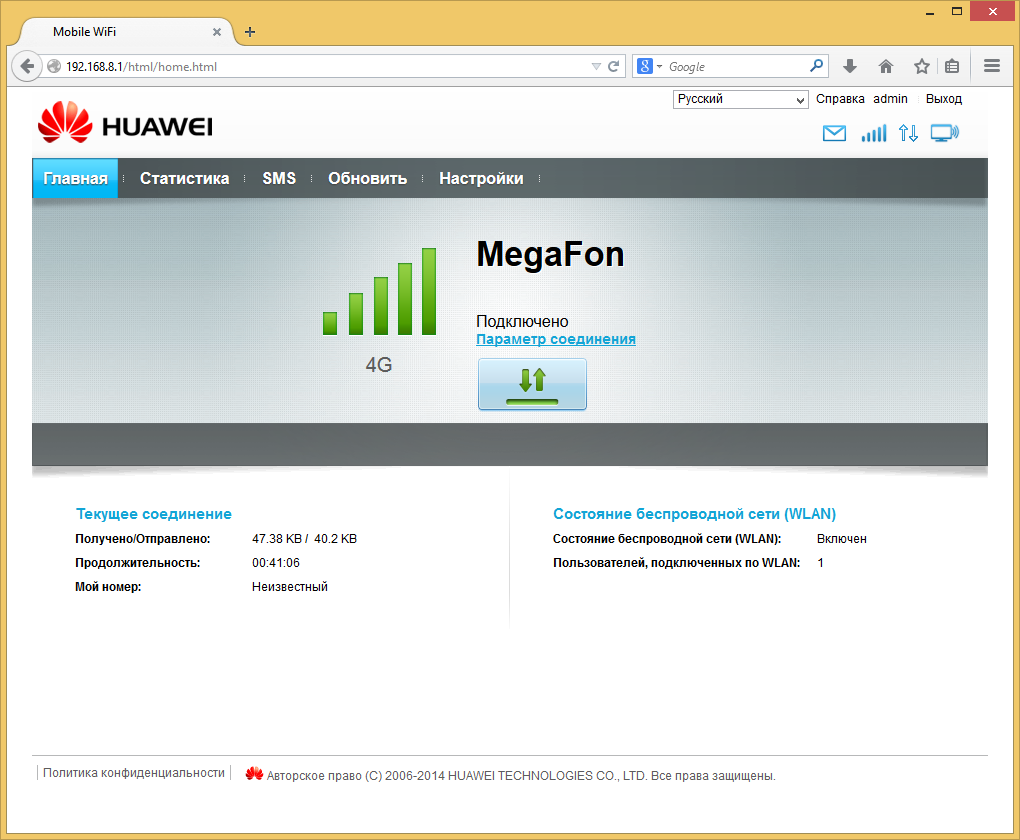Screen dimensions: 1020x840
Task: Select the Главная tab
Action: [x=75, y=178]
